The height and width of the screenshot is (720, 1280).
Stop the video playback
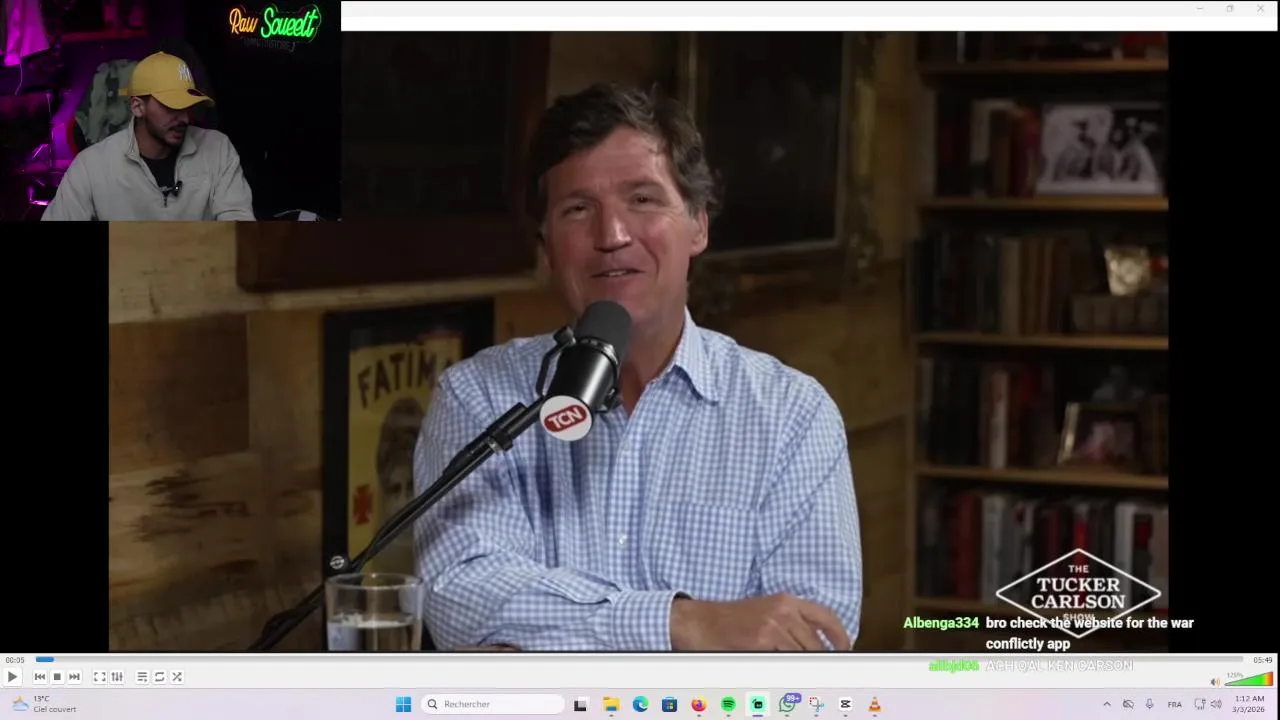tap(57, 677)
